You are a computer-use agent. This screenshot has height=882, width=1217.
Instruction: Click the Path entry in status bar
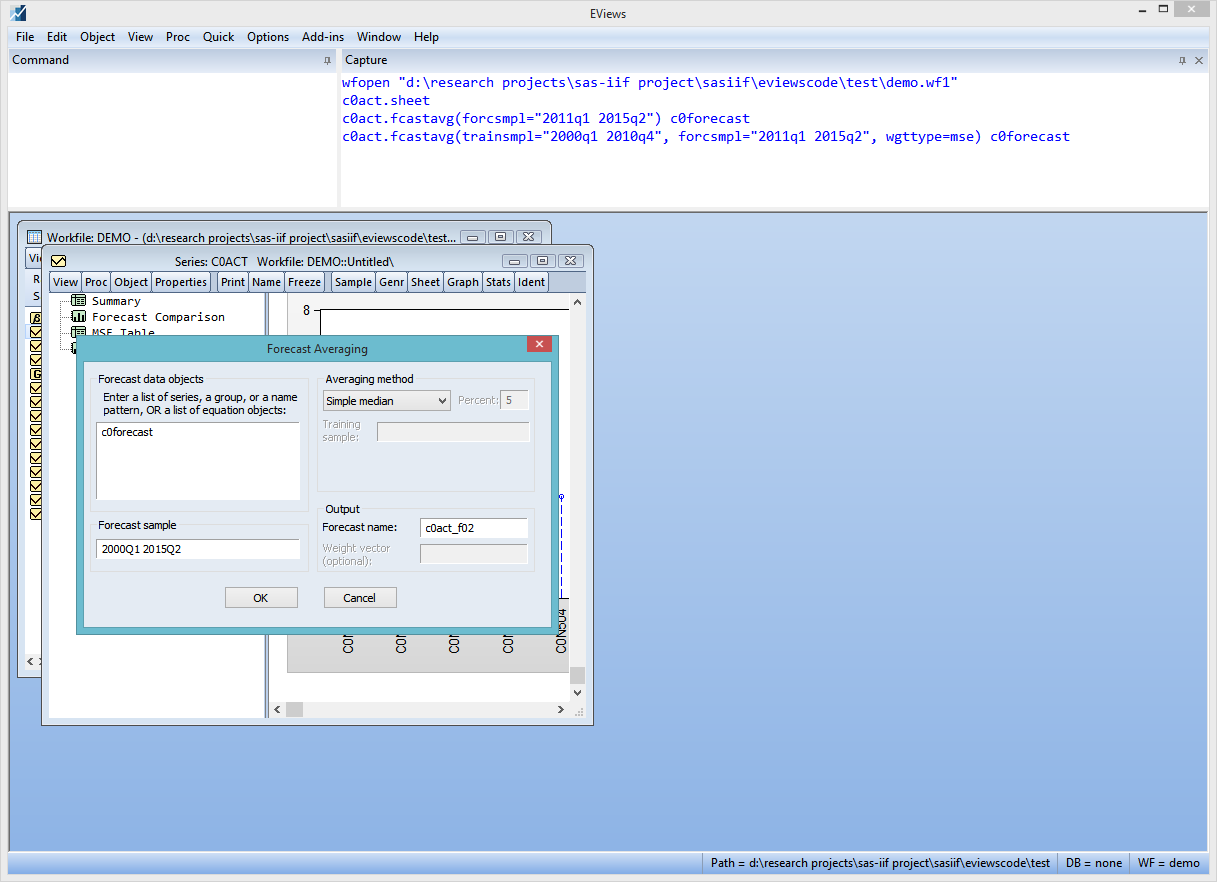881,863
